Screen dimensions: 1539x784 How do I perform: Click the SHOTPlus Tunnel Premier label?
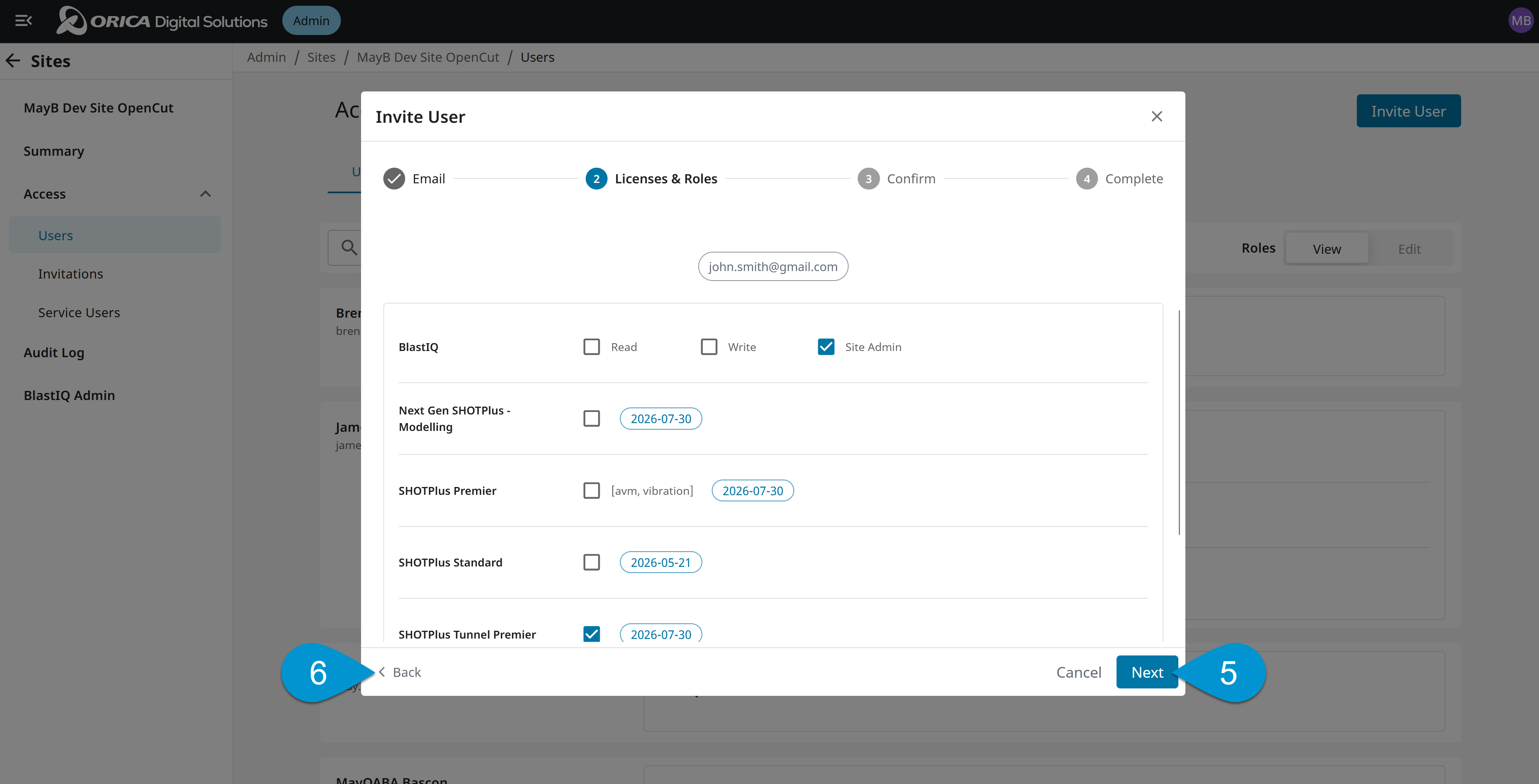tap(467, 634)
